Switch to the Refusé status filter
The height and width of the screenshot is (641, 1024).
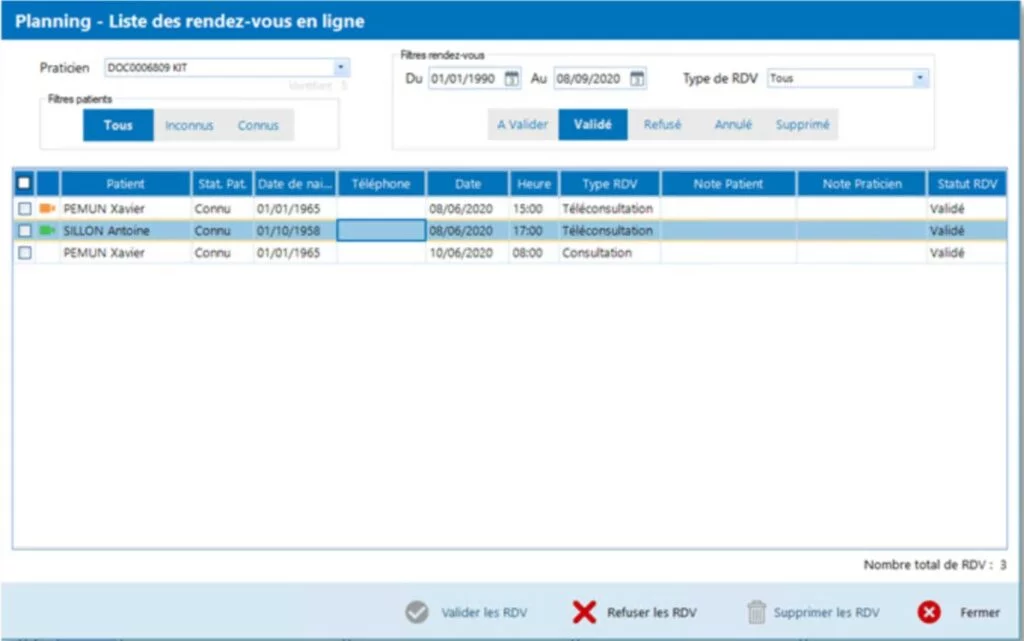tap(662, 125)
